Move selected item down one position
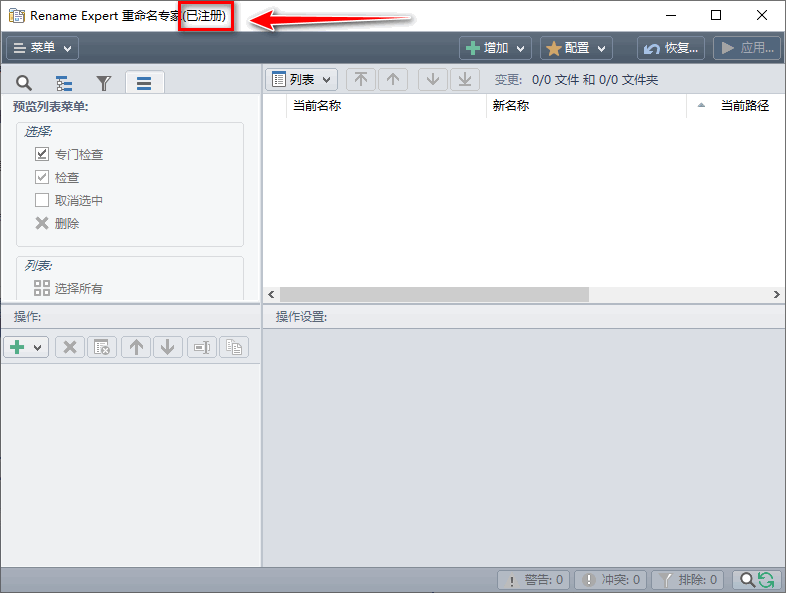The image size is (786, 593). [x=433, y=79]
